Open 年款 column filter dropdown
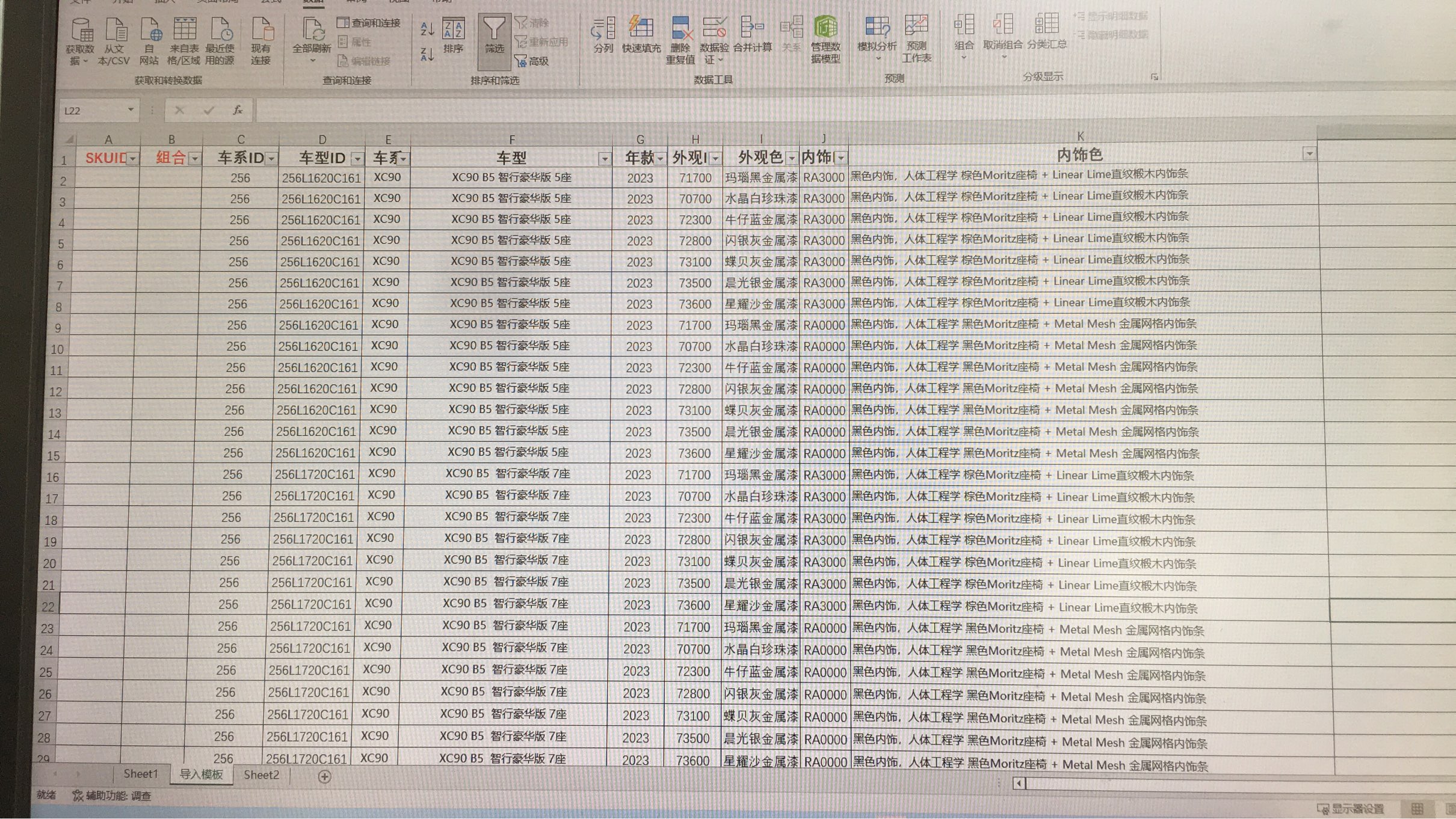The width and height of the screenshot is (1456, 819). 660,158
